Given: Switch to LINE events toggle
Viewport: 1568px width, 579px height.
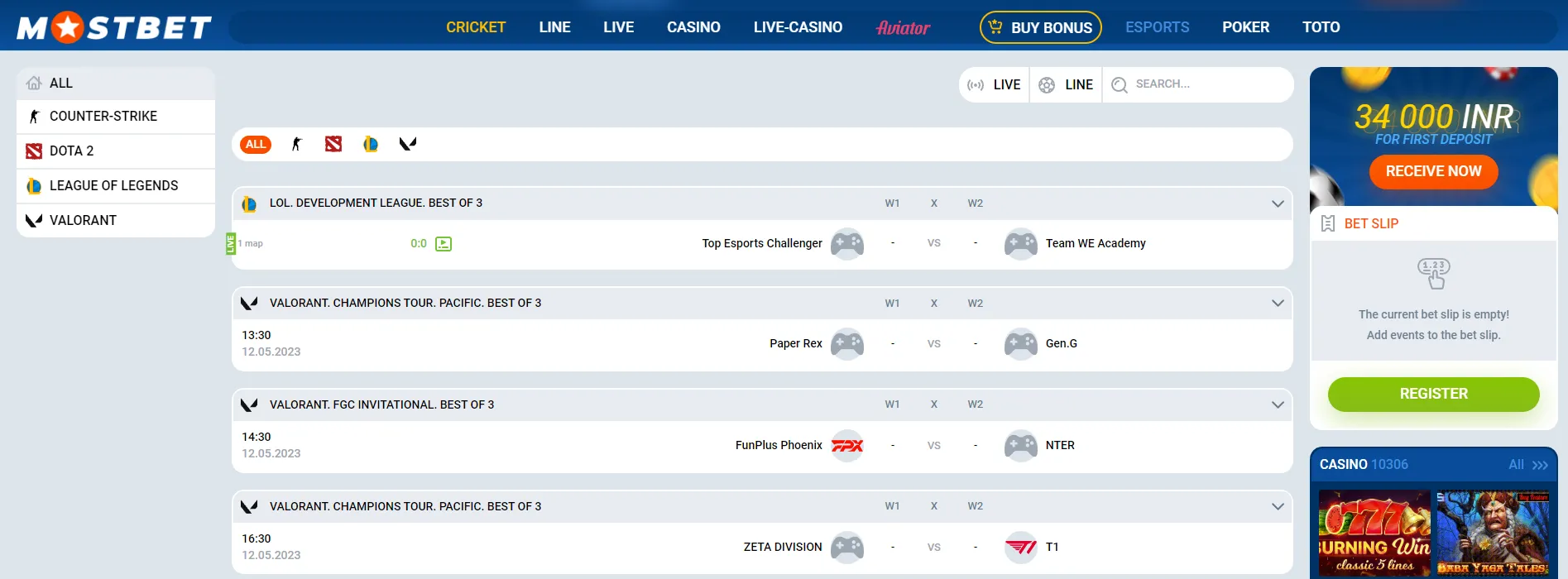Looking at the screenshot, I should tap(1066, 85).
